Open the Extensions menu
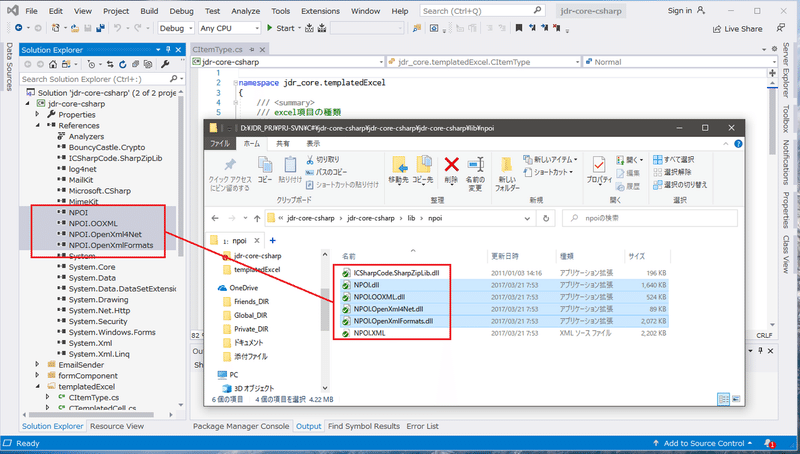This screenshot has height=454, width=800. coord(320,11)
